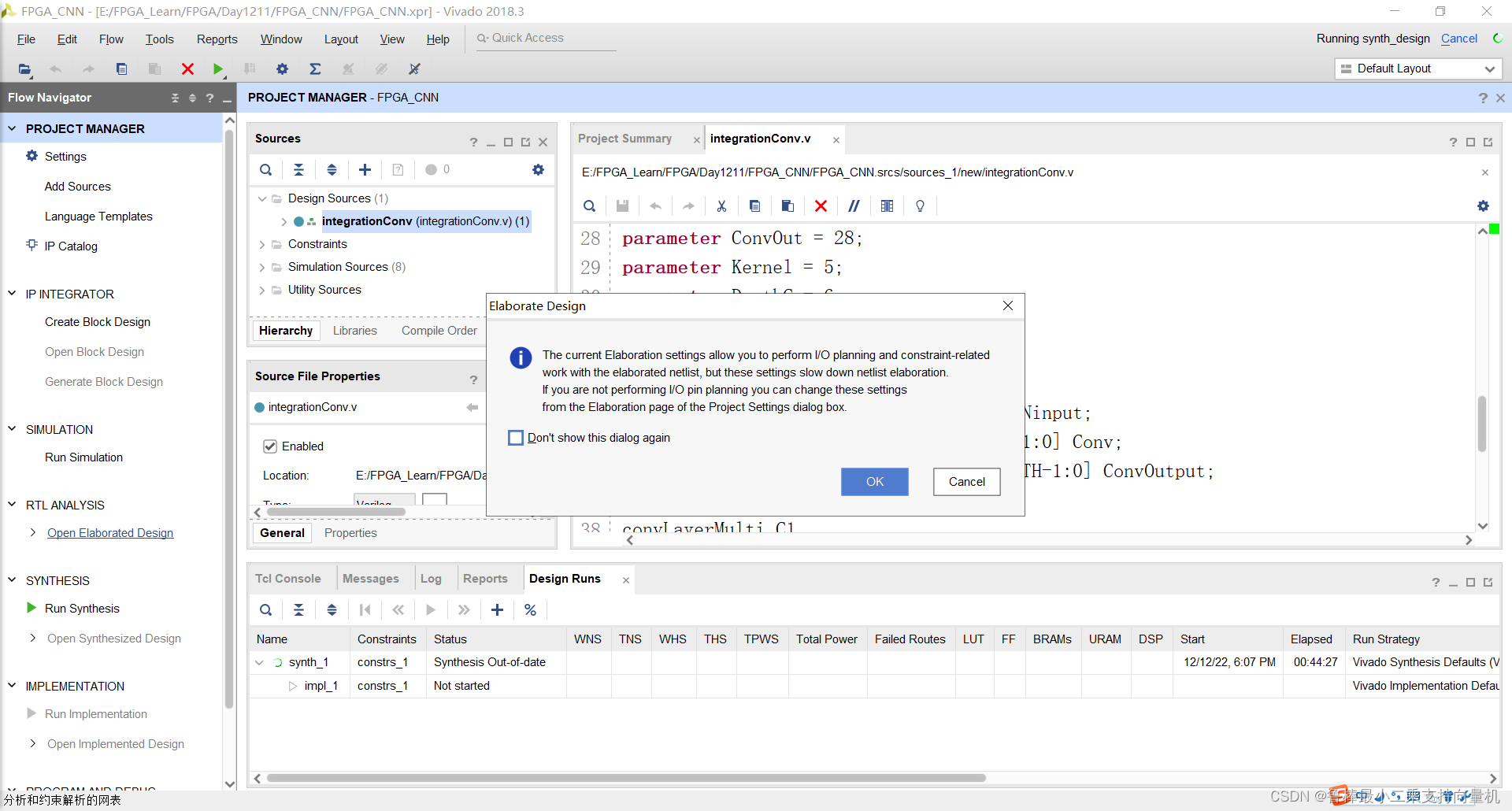Click the green Run play toolbar icon

point(218,69)
